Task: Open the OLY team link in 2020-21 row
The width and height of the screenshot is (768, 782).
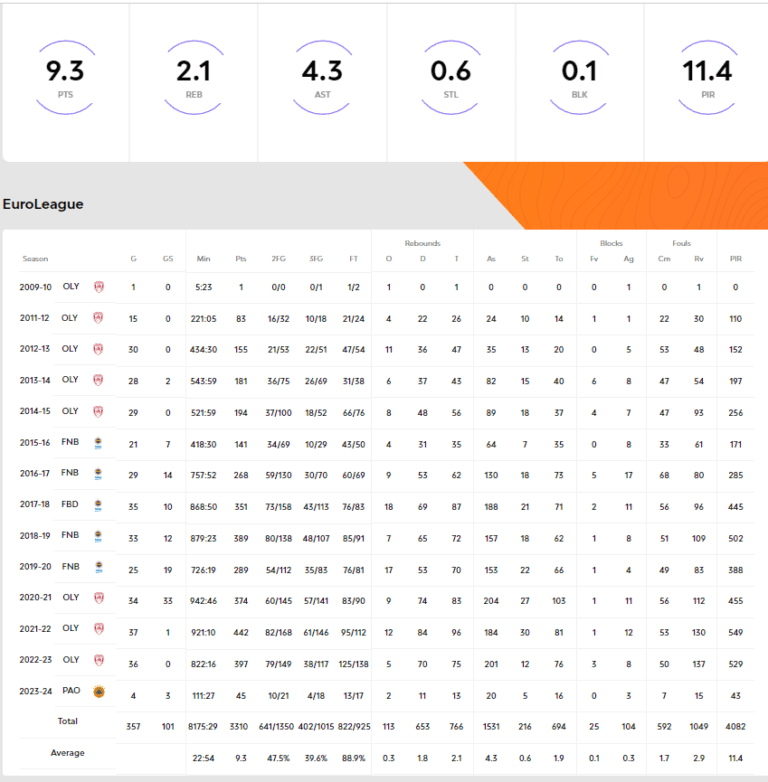Action: click(70, 598)
